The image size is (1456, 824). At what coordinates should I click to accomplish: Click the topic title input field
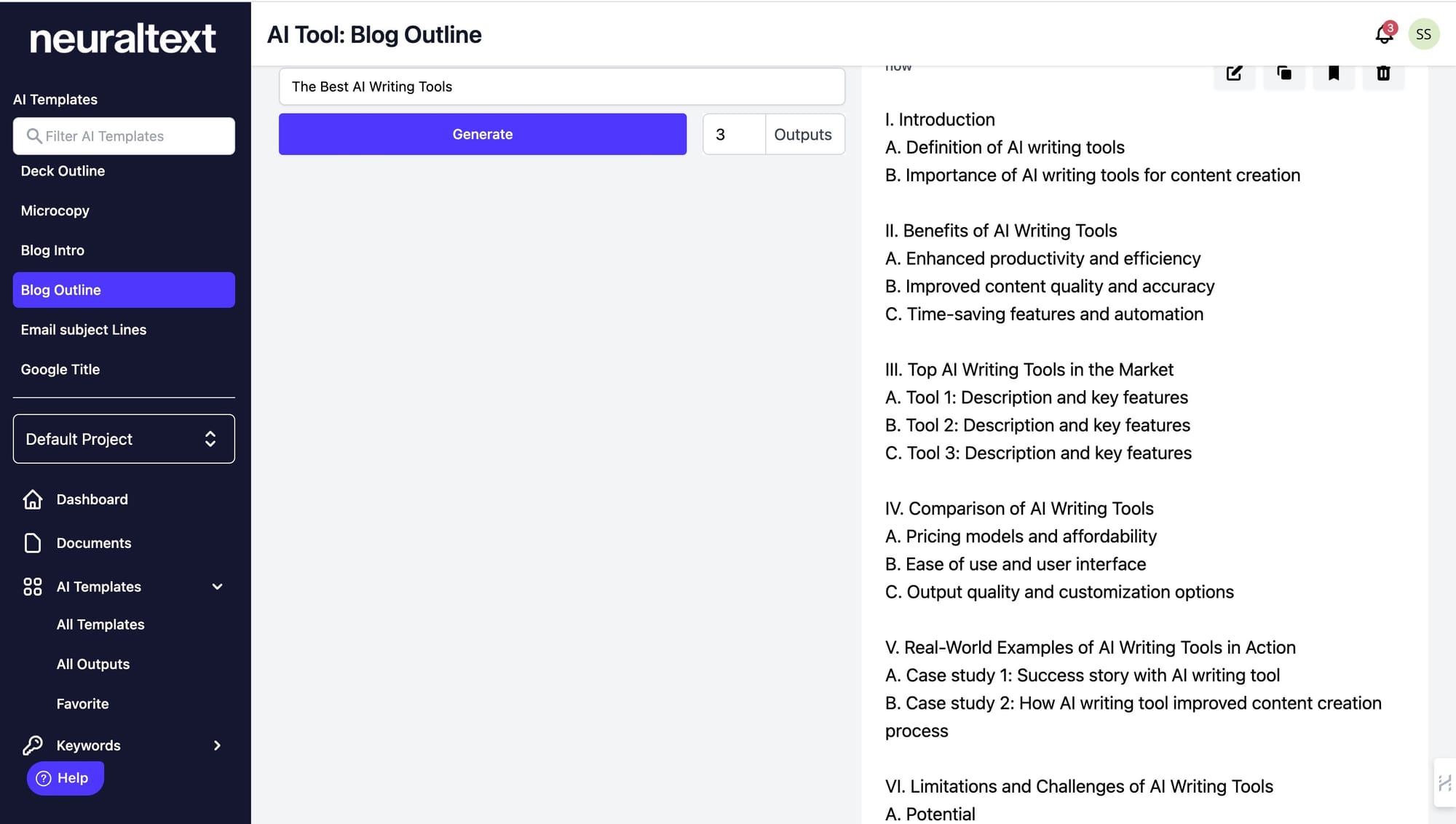tap(562, 86)
